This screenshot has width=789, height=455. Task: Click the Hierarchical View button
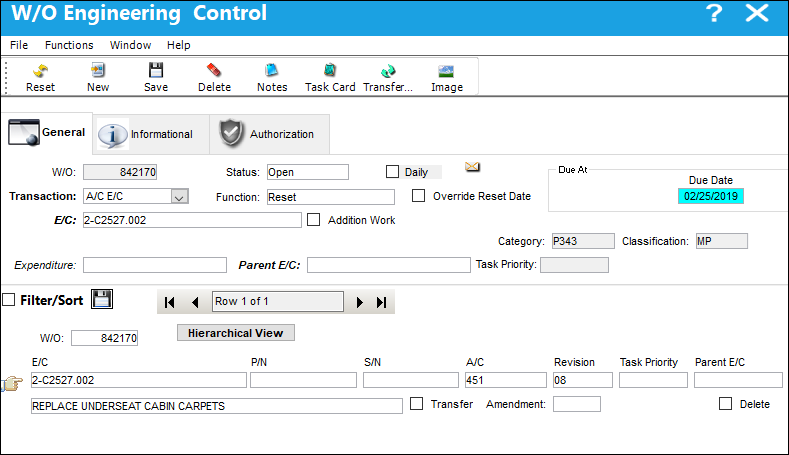click(235, 333)
